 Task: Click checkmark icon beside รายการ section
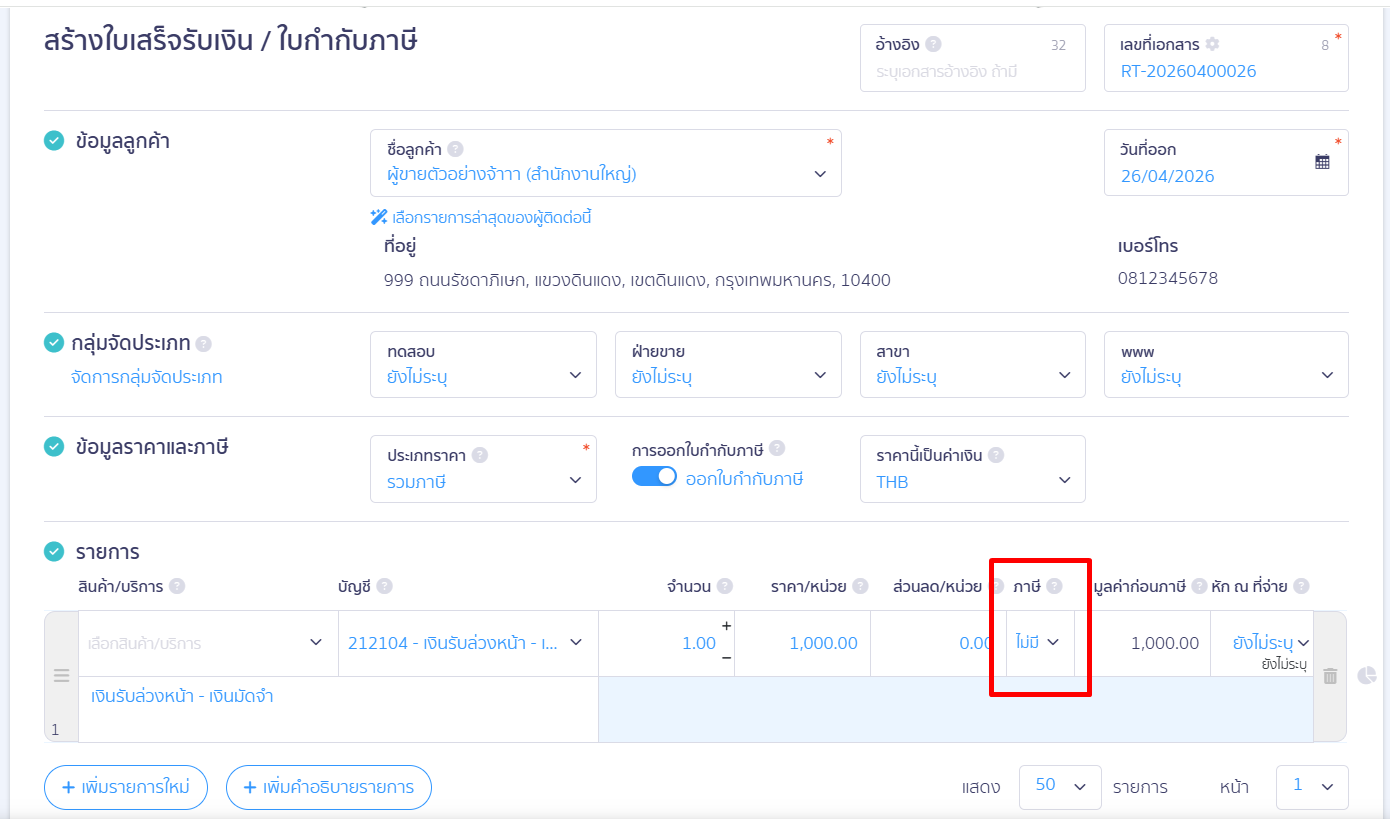tap(54, 552)
